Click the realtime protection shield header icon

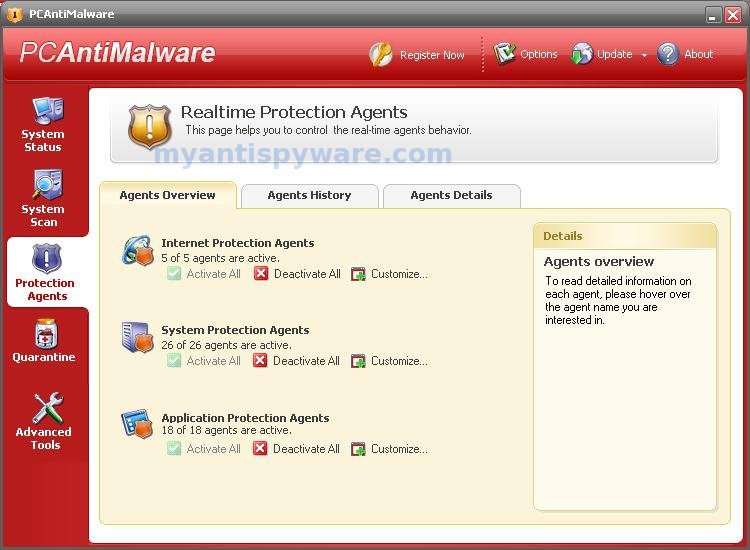tap(150, 127)
